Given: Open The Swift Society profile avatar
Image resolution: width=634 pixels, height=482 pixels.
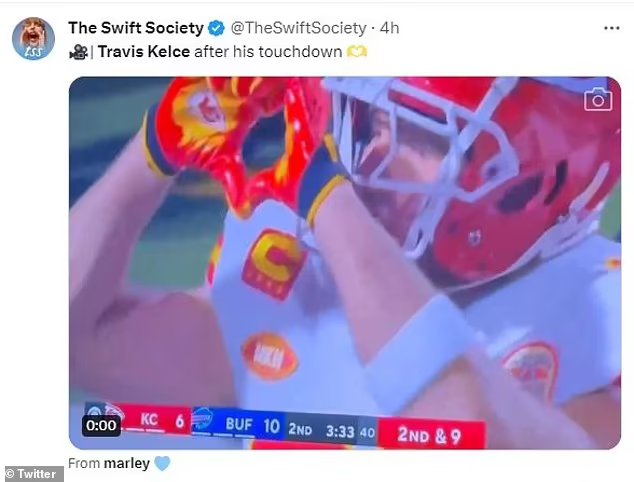Looking at the screenshot, I should (33, 38).
